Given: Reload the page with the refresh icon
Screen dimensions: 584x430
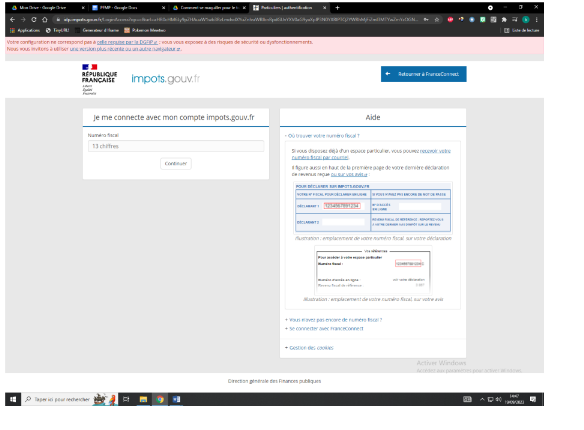Looking at the screenshot, I should coord(34,20).
